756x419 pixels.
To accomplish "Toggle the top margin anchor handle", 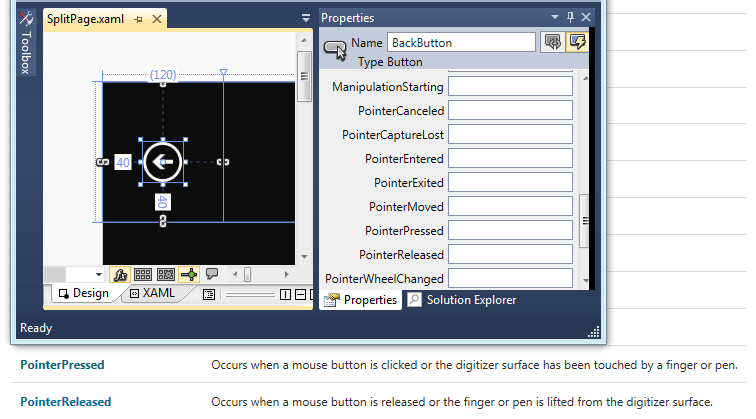I will [x=163, y=84].
